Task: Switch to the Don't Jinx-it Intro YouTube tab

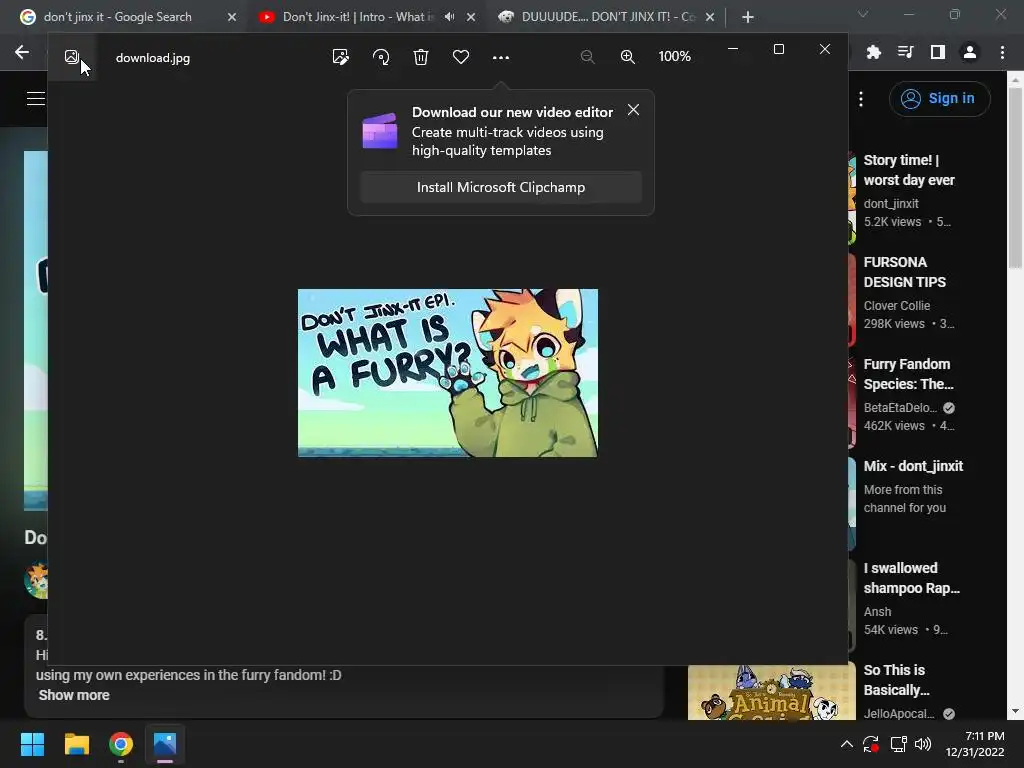Action: point(358,17)
